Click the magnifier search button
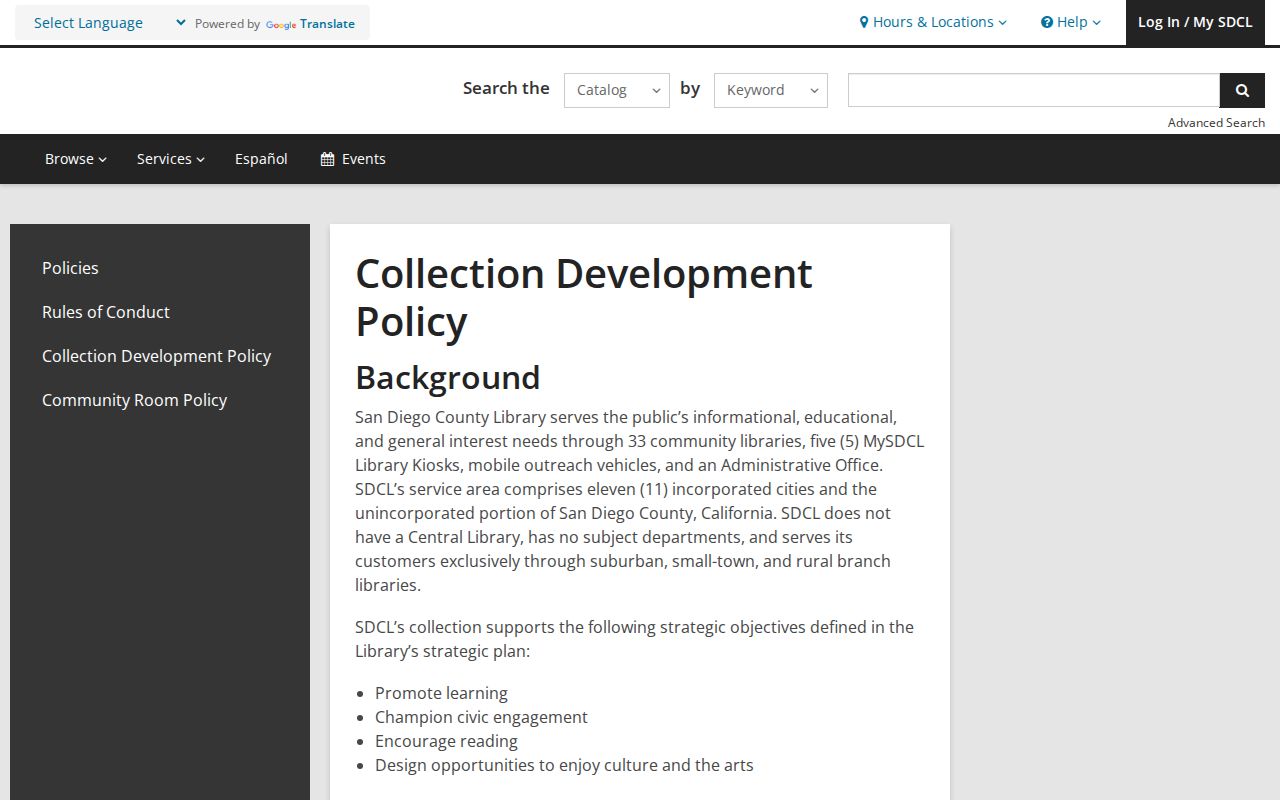 point(1242,90)
